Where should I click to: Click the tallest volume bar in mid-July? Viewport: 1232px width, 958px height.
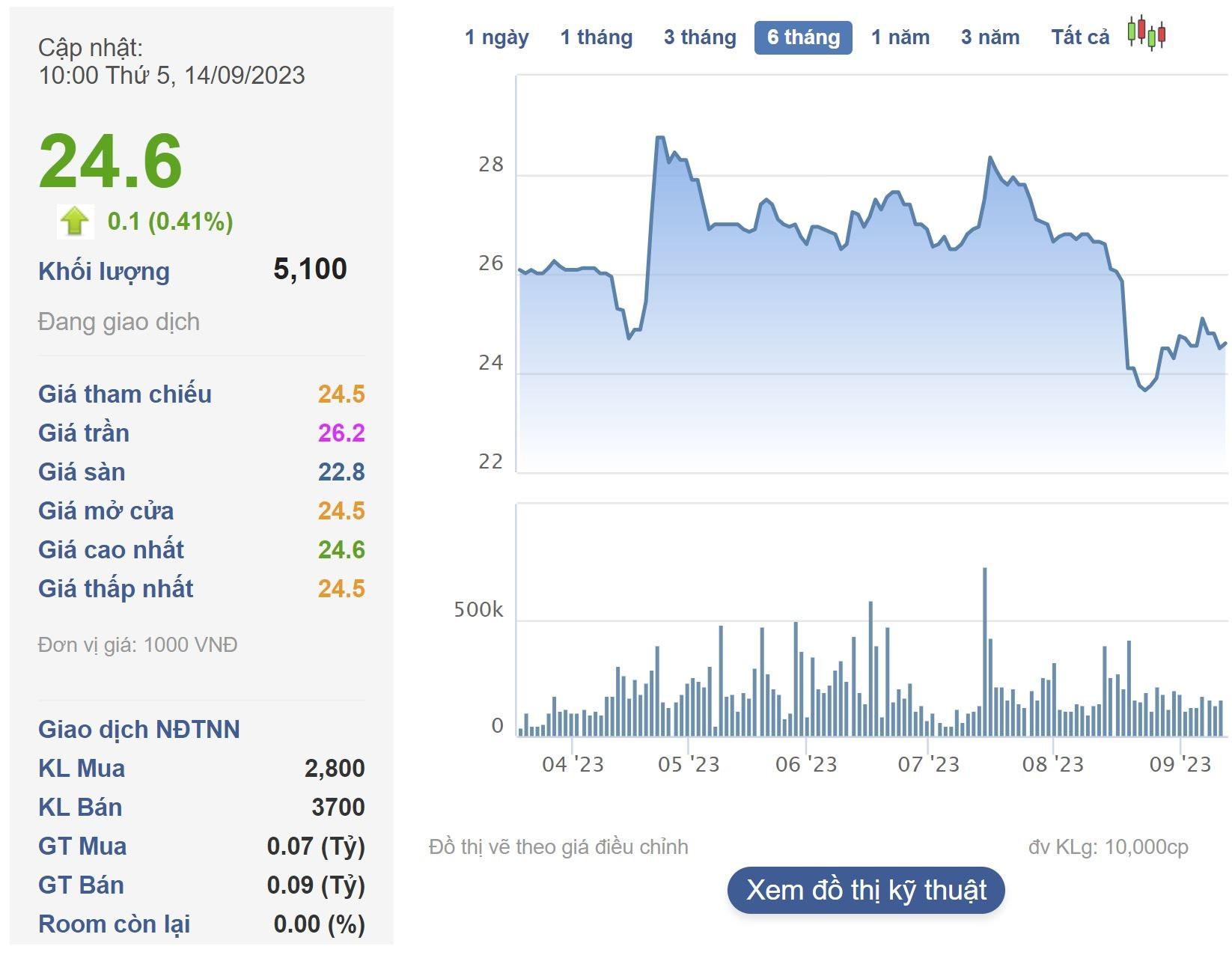point(985,652)
